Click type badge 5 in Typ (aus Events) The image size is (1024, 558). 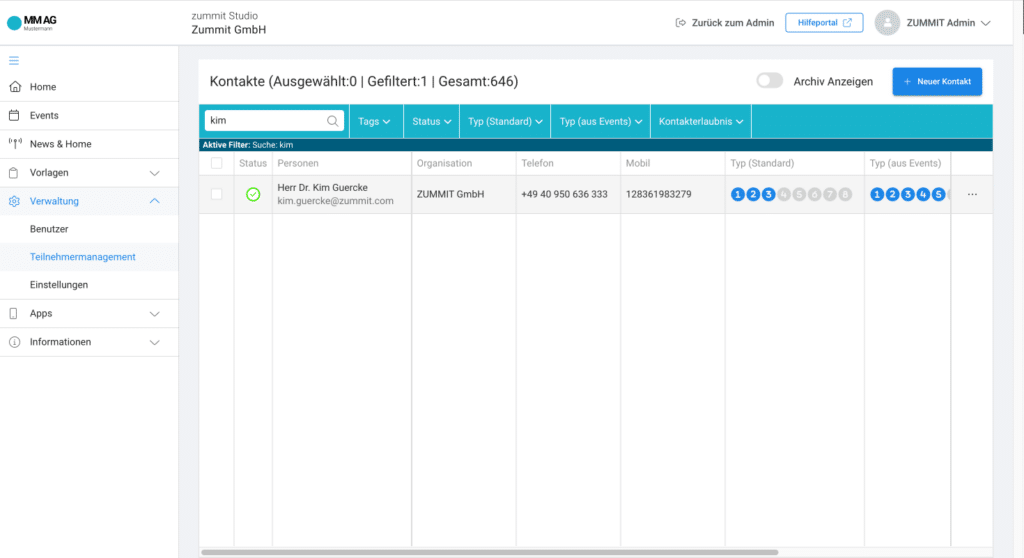938,194
